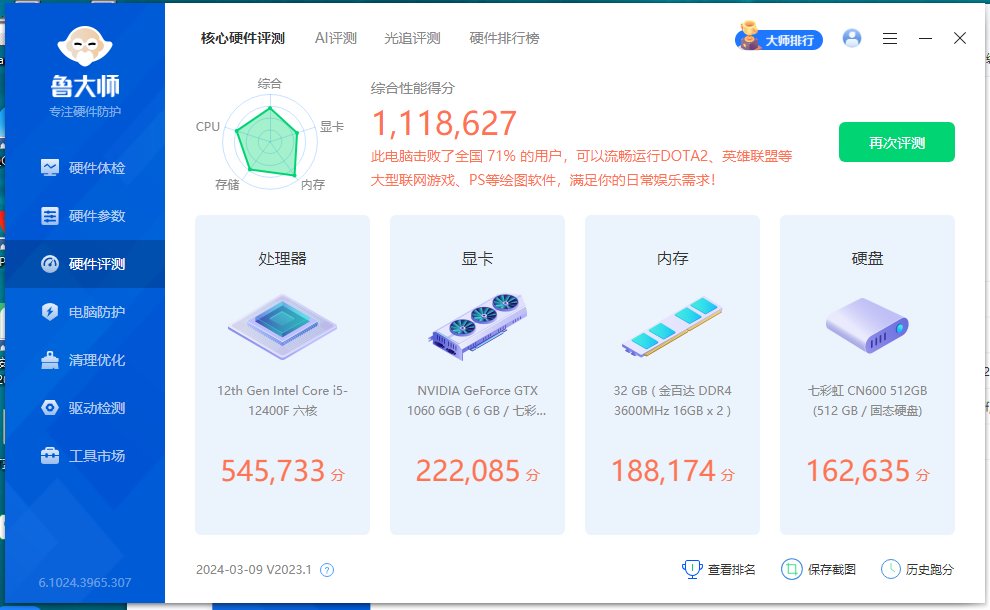Open 电脑防护 in the sidebar
This screenshot has width=990, height=610.
point(85,312)
